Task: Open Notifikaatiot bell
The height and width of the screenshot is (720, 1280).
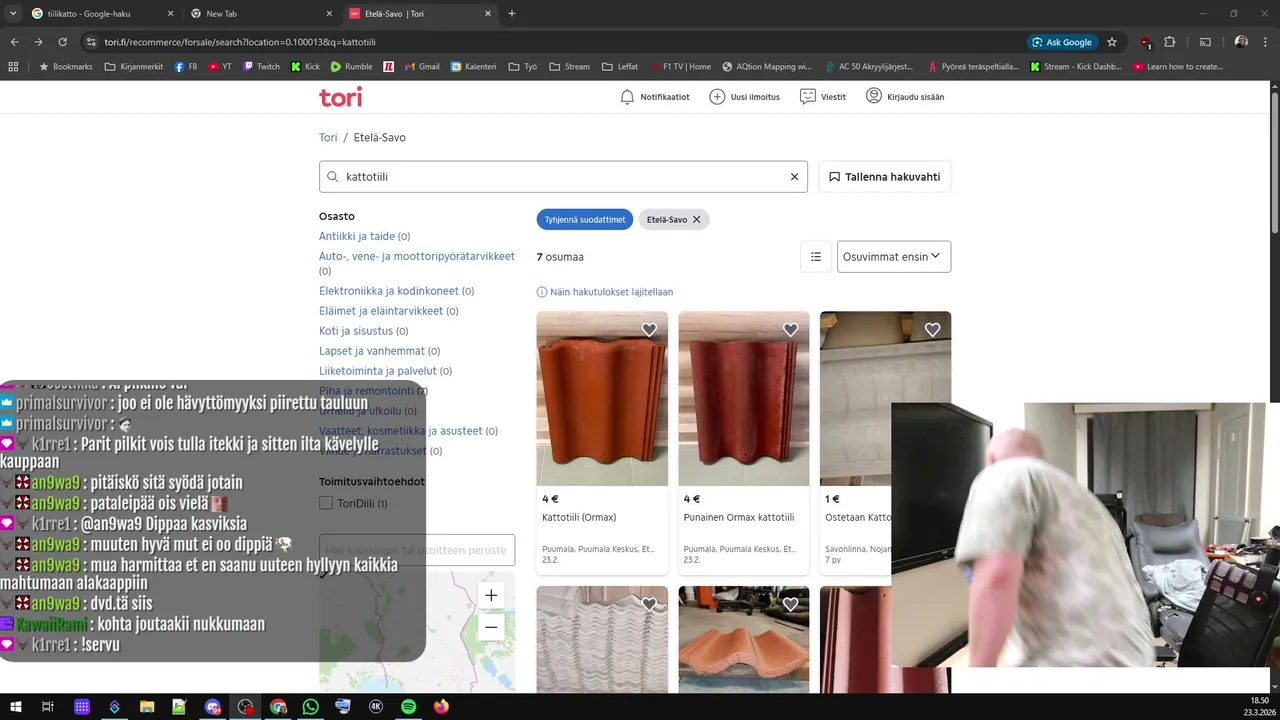Action: point(655,97)
